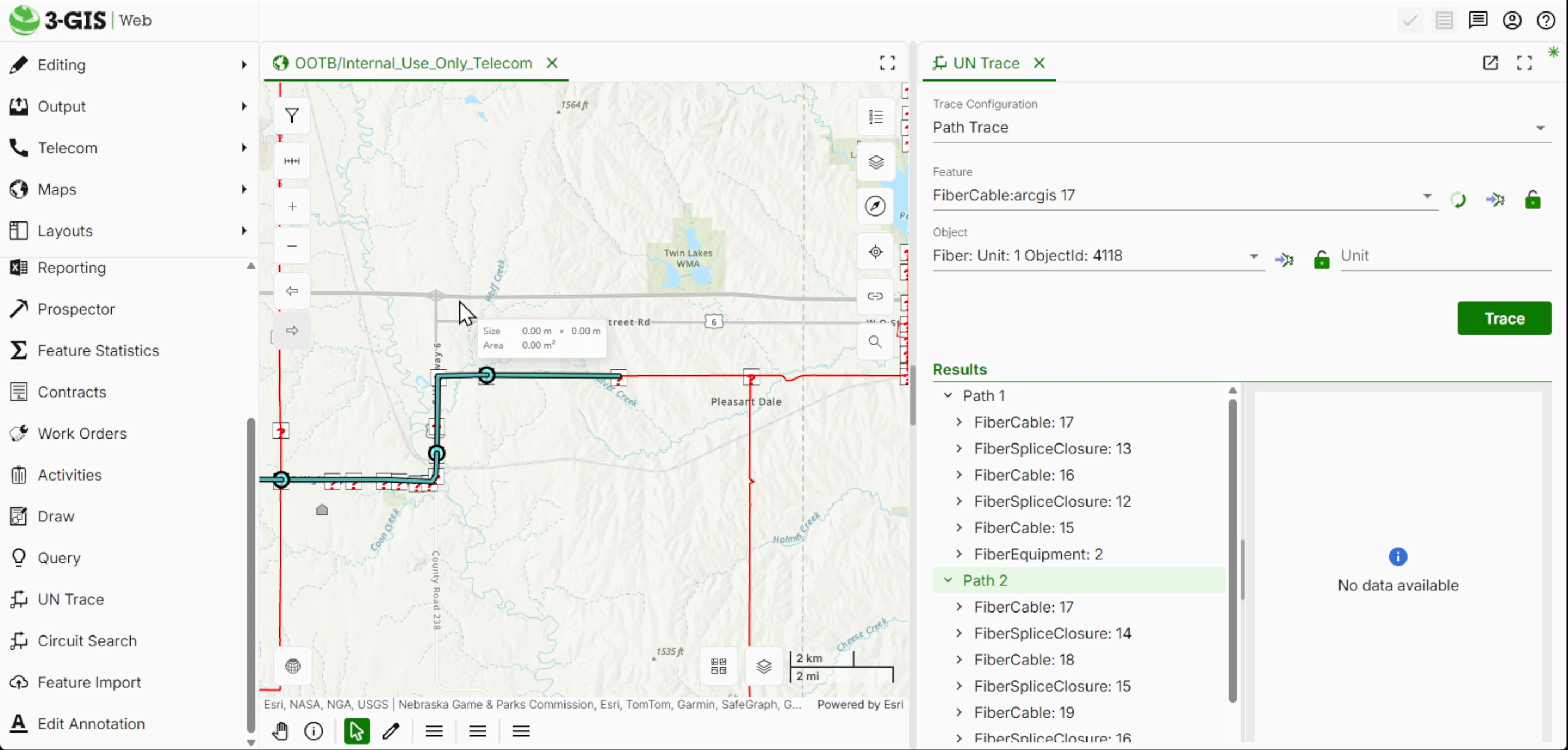Screen dimensions: 1568x750
Task: Click the user account icon in the top bar
Action: pyautogui.click(x=1512, y=20)
